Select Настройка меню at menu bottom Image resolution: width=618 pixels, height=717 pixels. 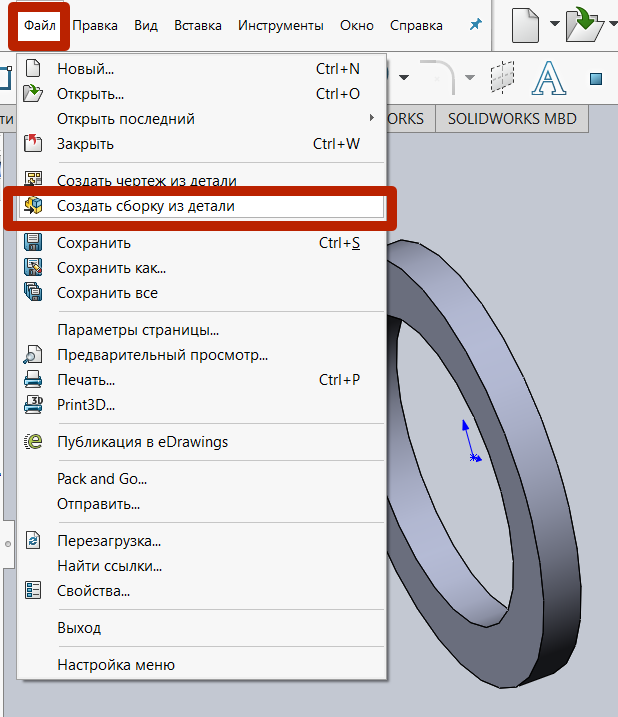pos(116,665)
